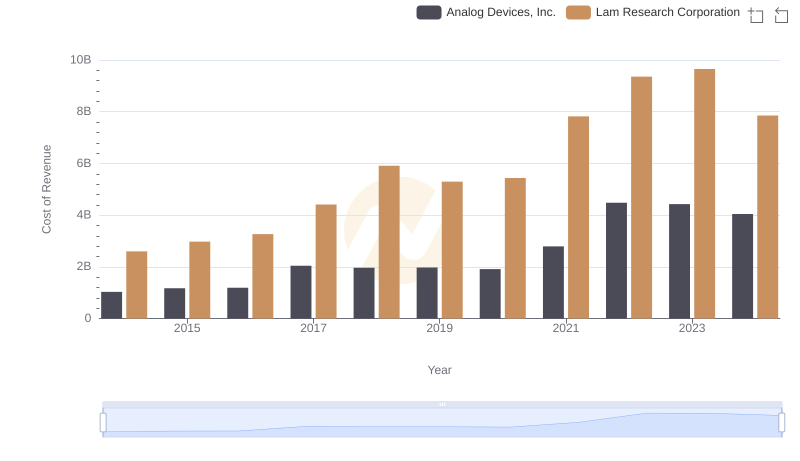The image size is (800, 461).
Task: Click the 6B y-axis label
Action: point(84,163)
